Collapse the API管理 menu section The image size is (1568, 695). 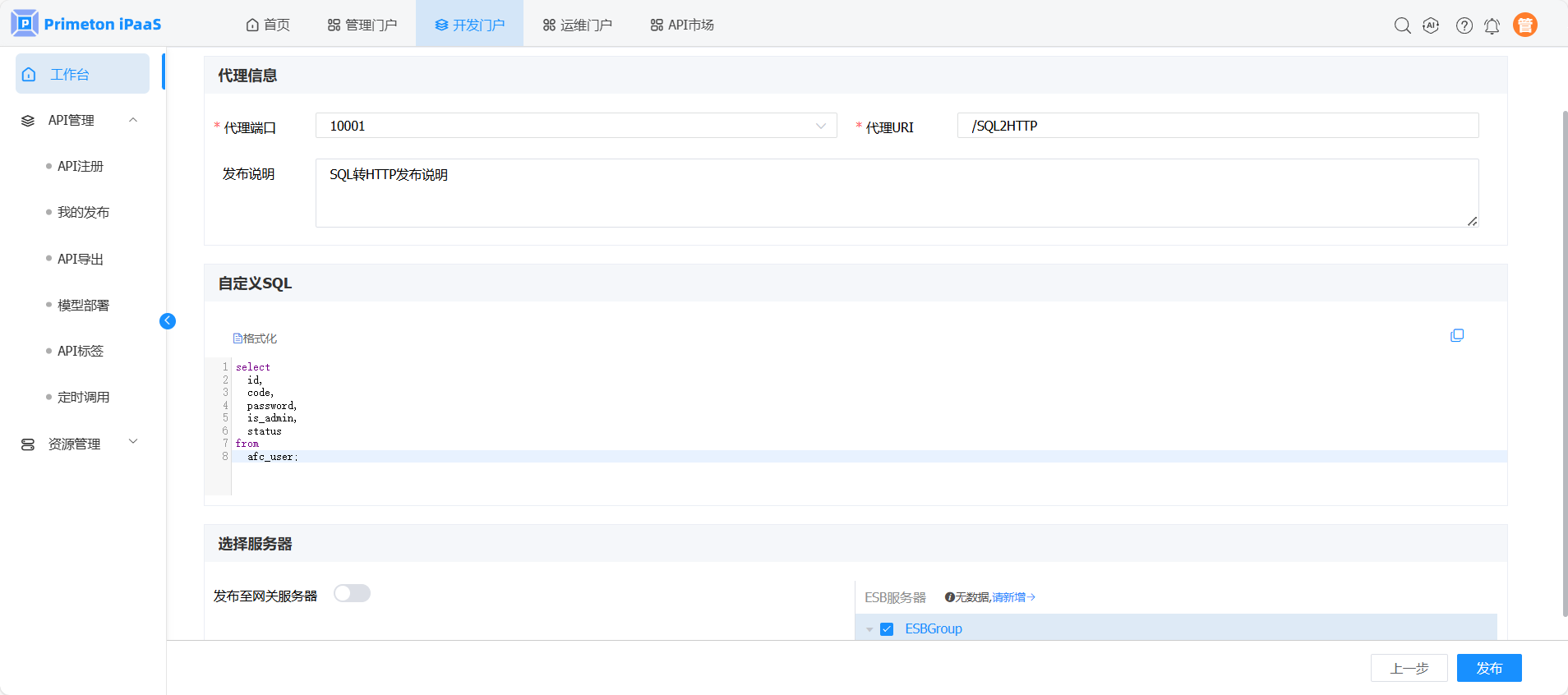[133, 121]
